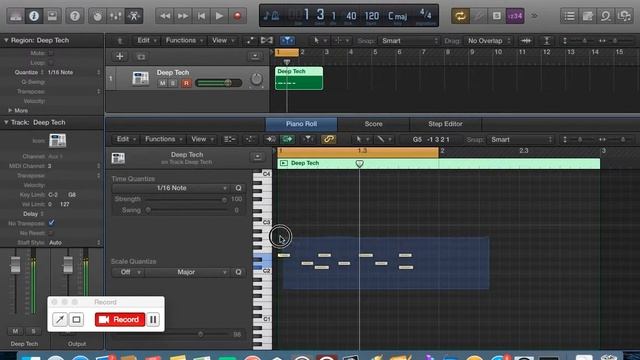This screenshot has width=640, height=360.
Task: Record-enable the Deep Tech track
Action: pos(186,83)
